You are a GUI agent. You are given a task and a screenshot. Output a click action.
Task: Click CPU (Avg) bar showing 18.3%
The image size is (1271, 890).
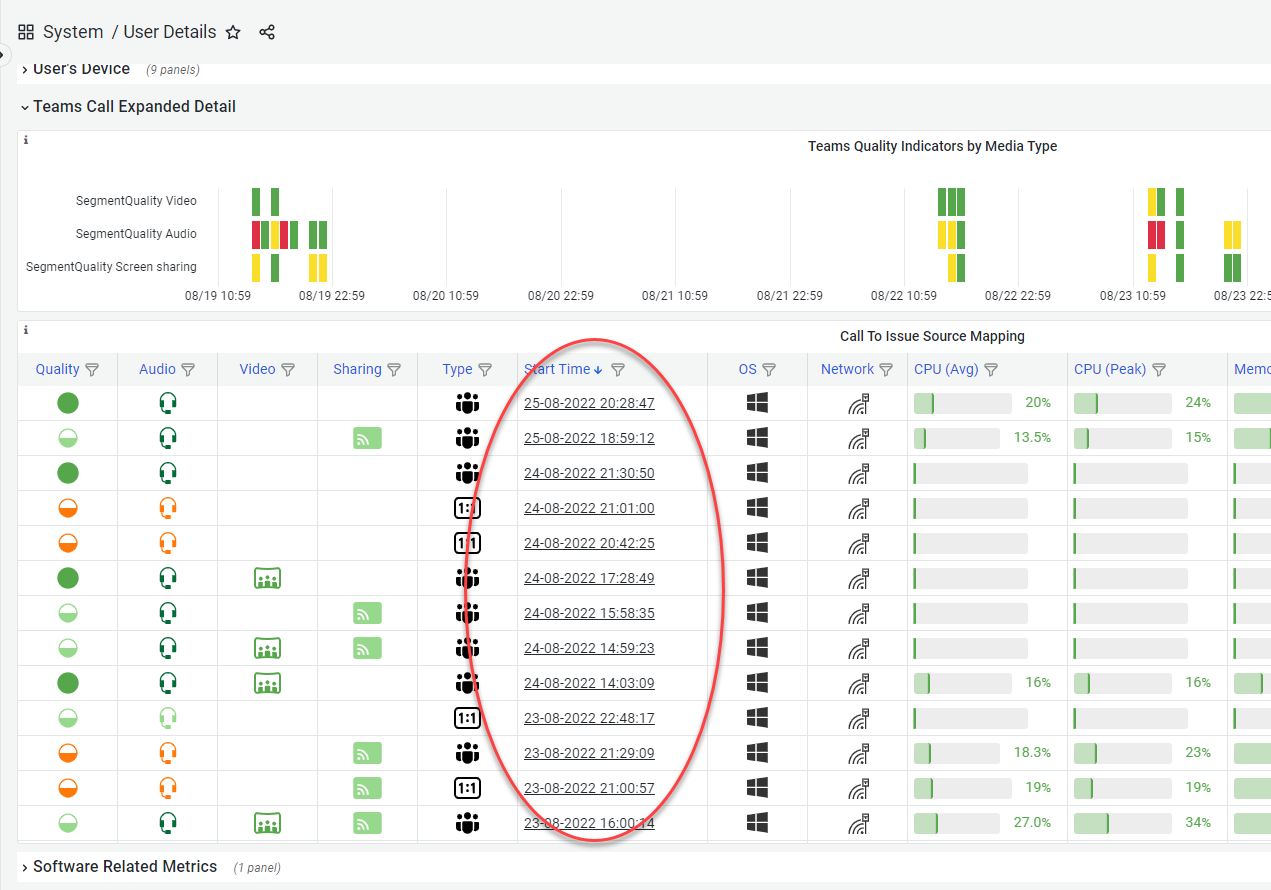(x=957, y=753)
